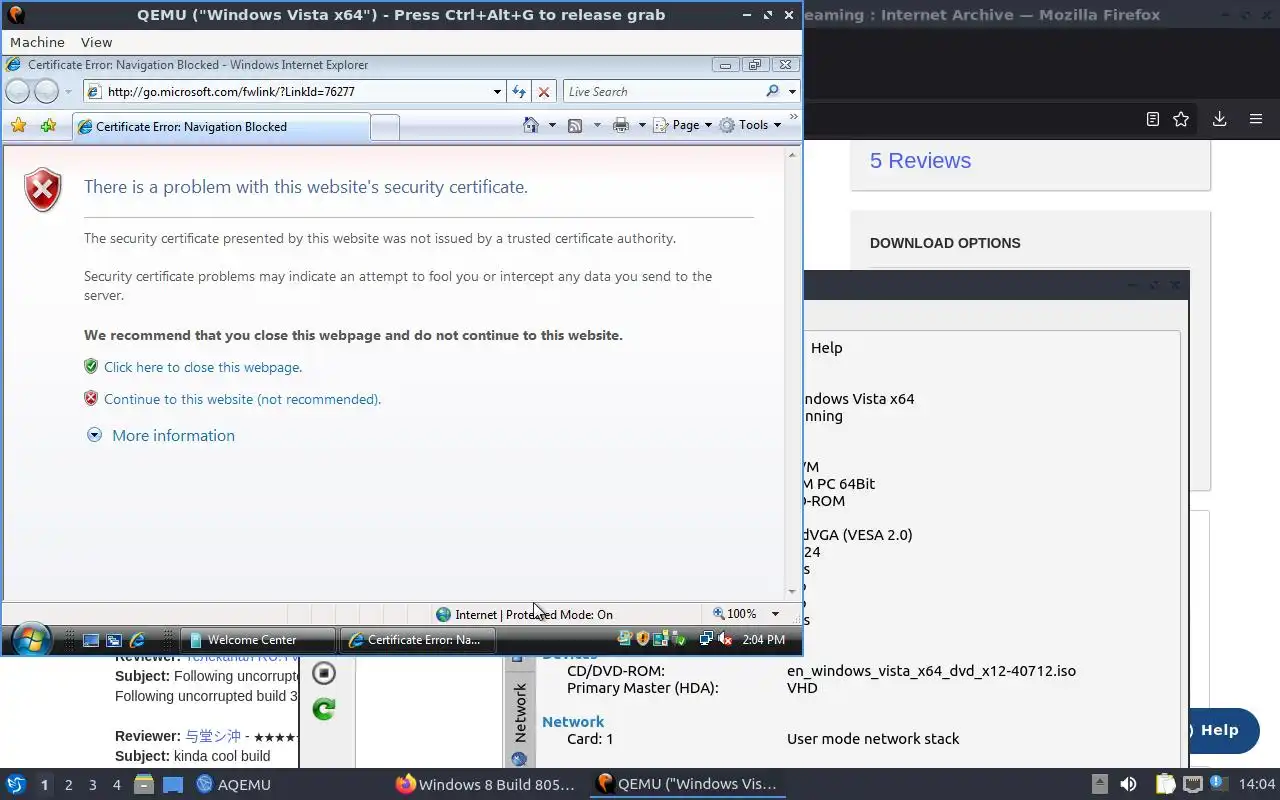1280x800 pixels.
Task: Click 'Continue to this website (not recommended)' link
Action: click(x=242, y=399)
